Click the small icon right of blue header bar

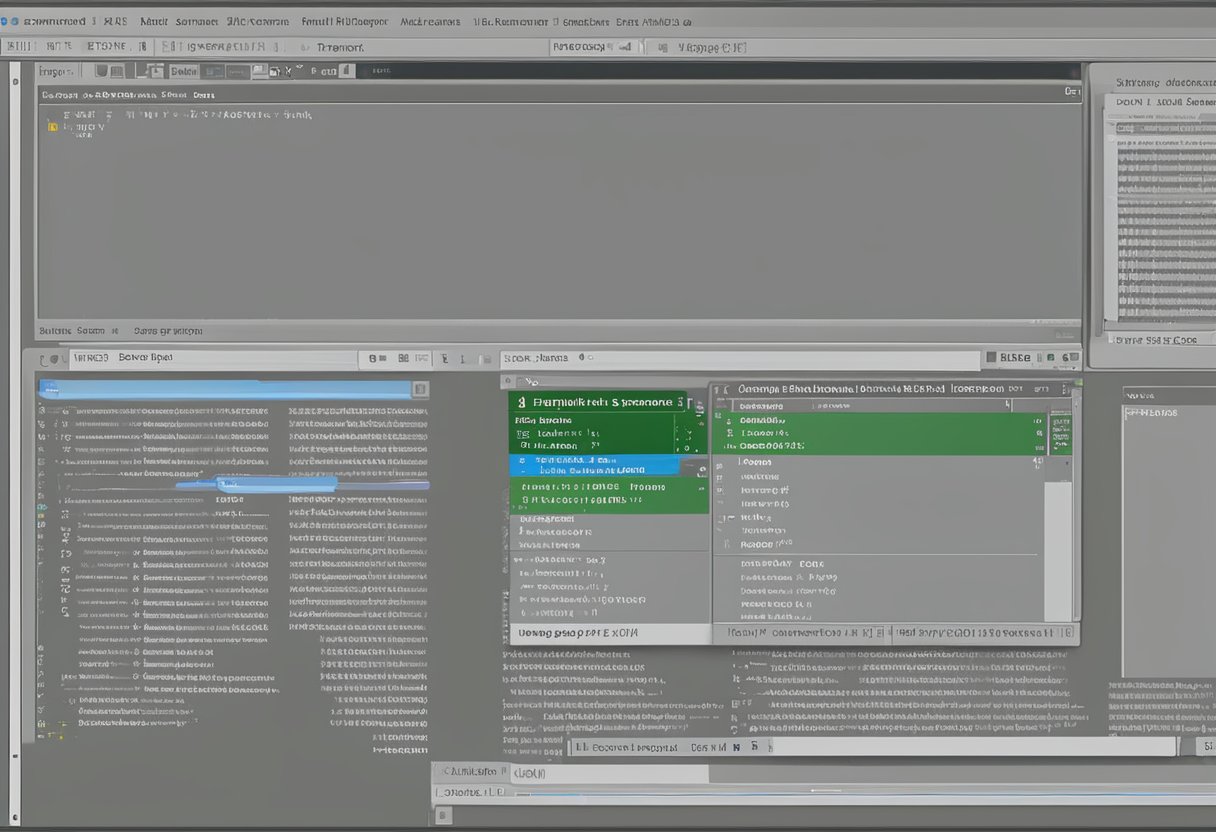(420, 389)
